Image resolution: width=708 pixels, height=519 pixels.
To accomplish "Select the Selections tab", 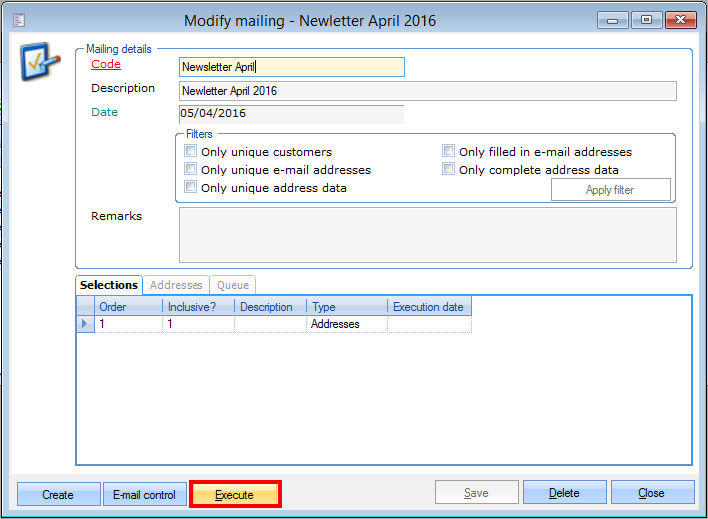I will (109, 285).
